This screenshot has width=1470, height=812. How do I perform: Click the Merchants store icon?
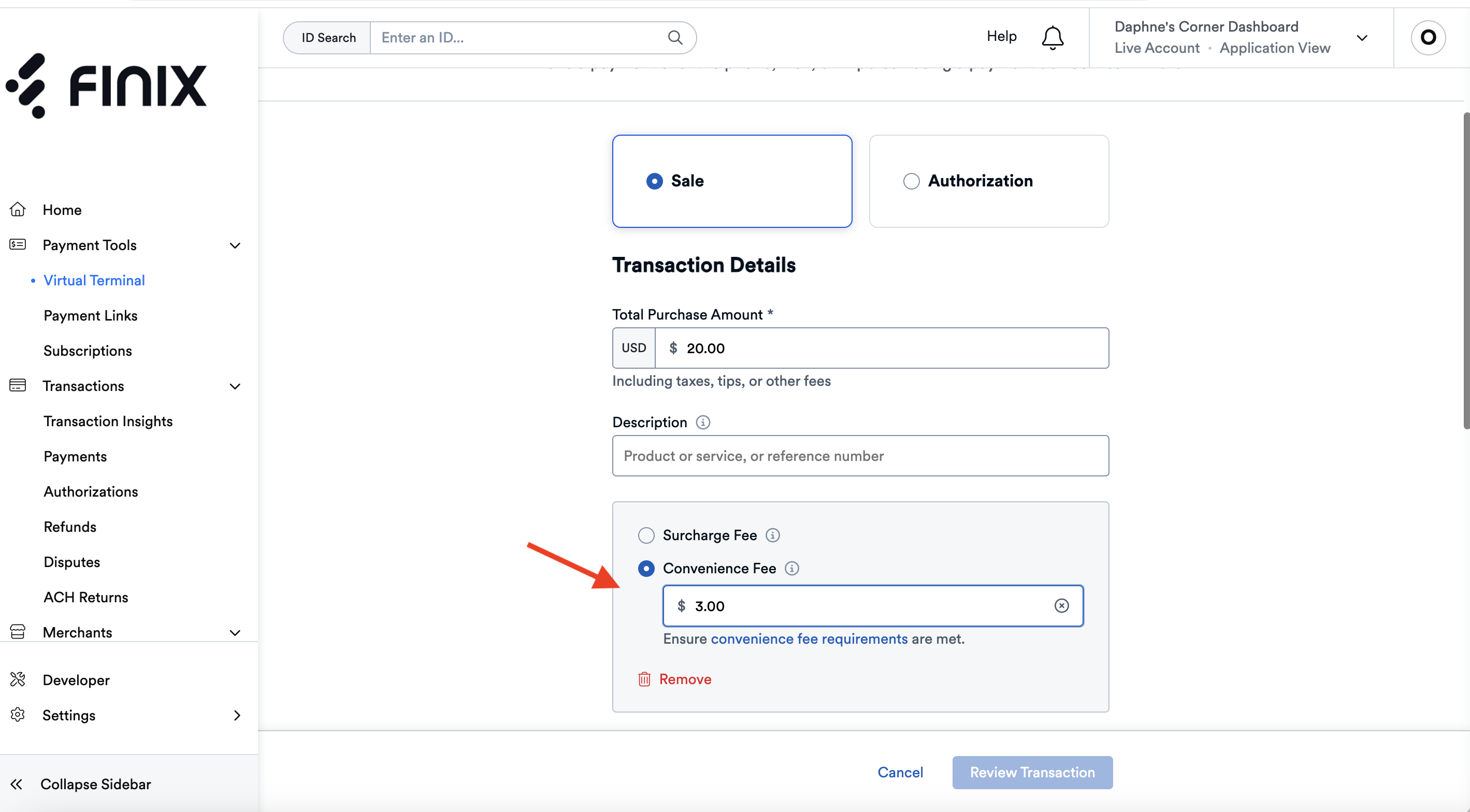18,632
